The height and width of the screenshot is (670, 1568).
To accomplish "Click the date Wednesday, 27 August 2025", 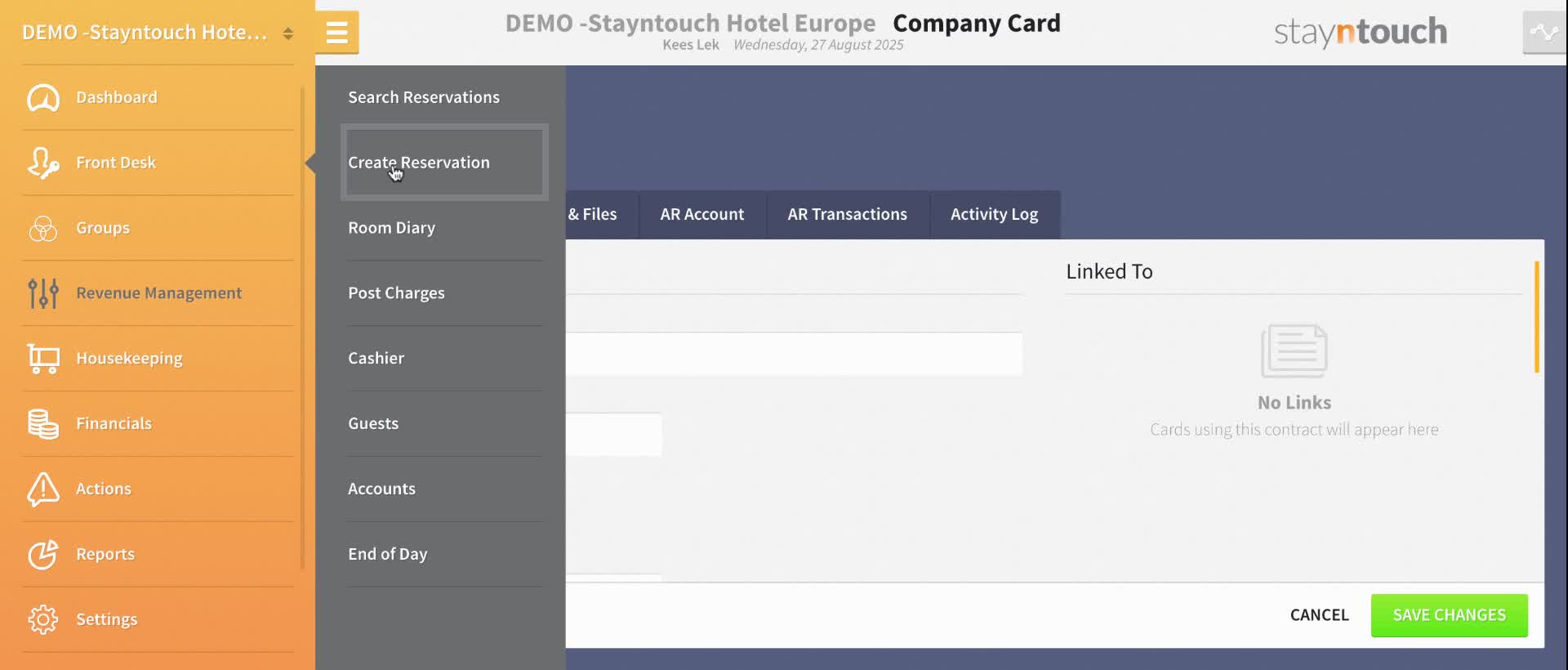I will pyautogui.click(x=818, y=45).
